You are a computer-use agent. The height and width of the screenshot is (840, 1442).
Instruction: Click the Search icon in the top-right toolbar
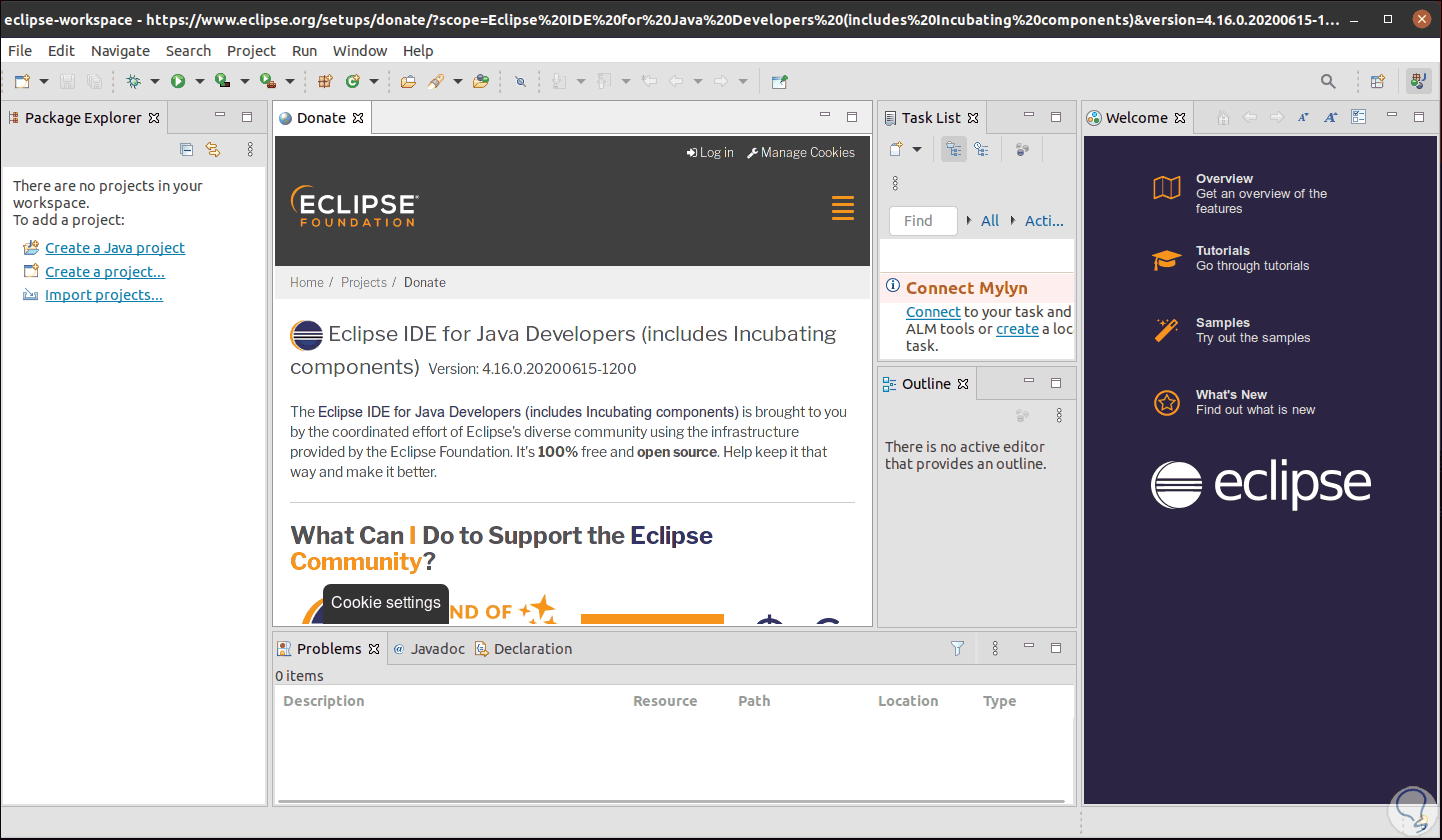(1328, 81)
